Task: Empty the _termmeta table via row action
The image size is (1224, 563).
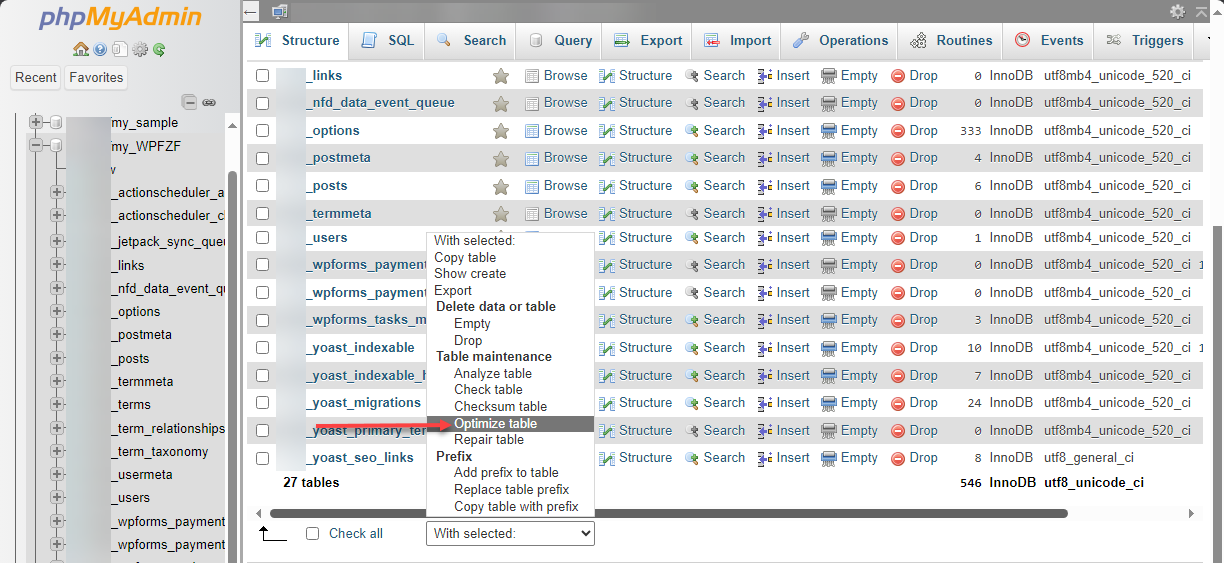Action: click(x=849, y=213)
